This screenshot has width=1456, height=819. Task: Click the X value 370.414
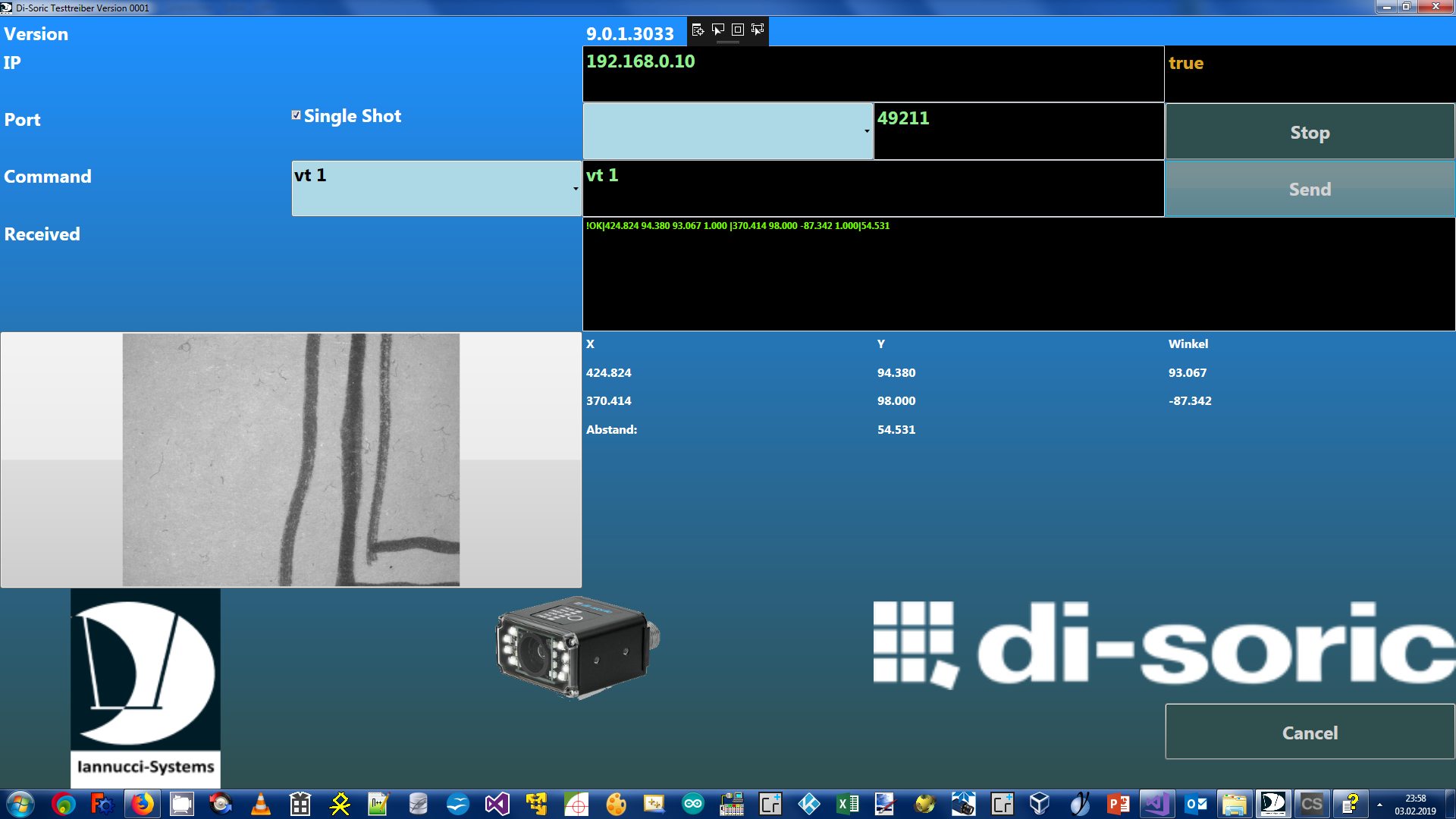pyautogui.click(x=609, y=400)
